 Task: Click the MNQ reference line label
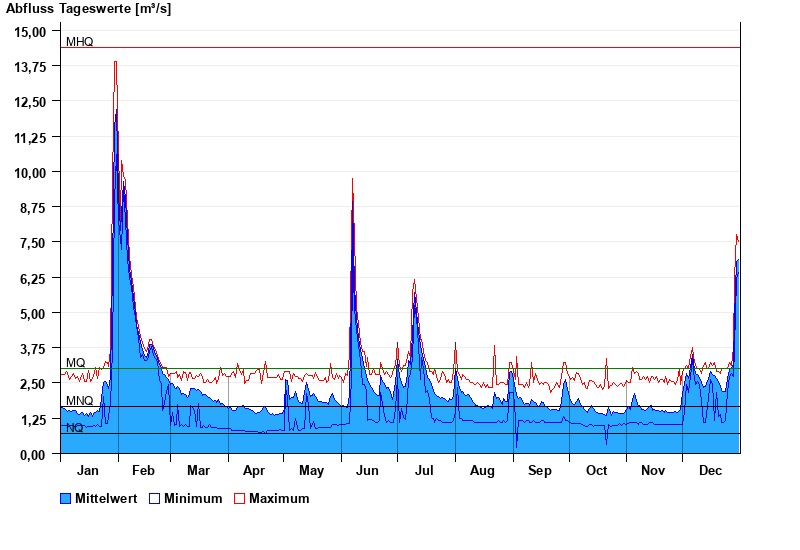coord(79,401)
